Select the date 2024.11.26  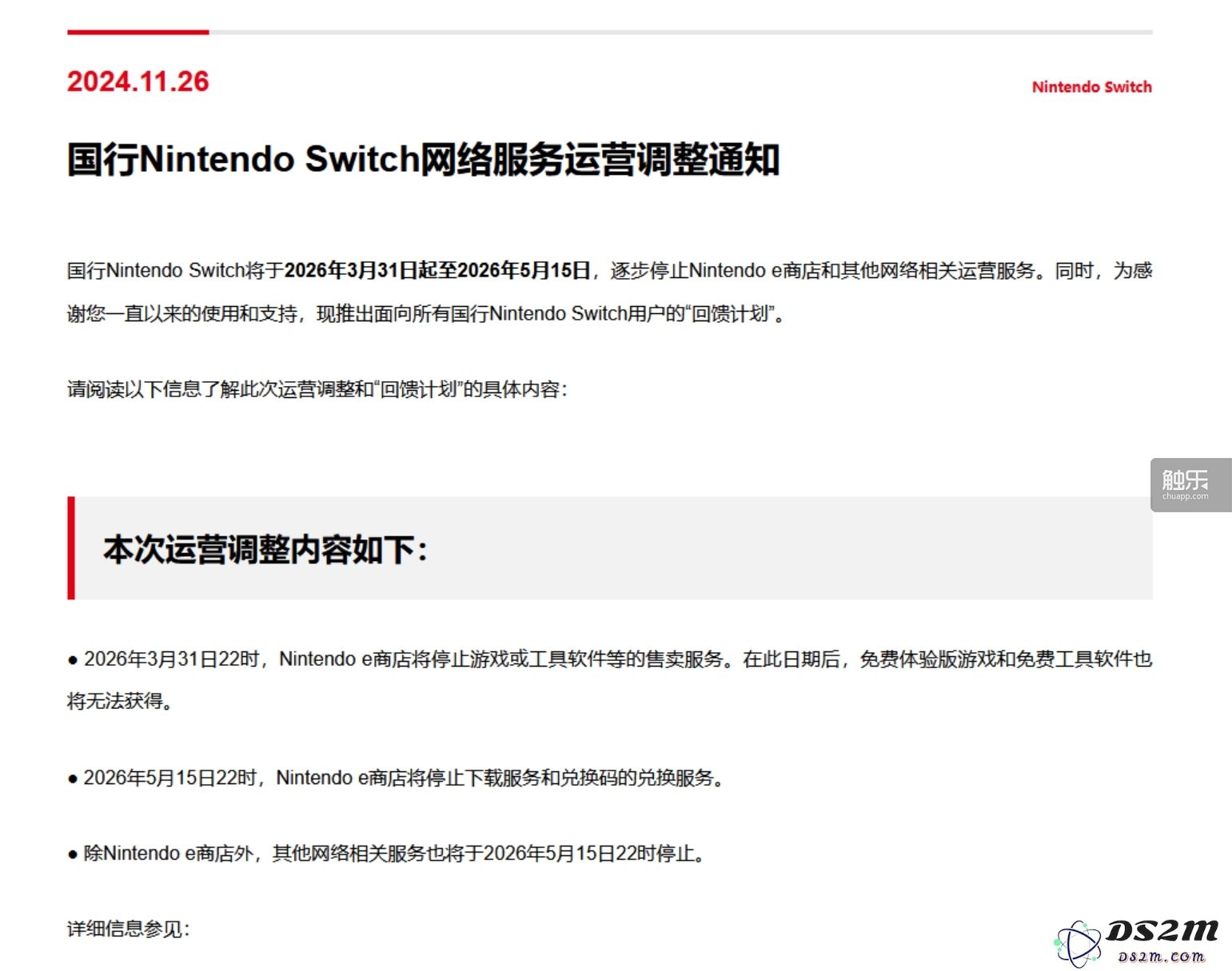(138, 82)
